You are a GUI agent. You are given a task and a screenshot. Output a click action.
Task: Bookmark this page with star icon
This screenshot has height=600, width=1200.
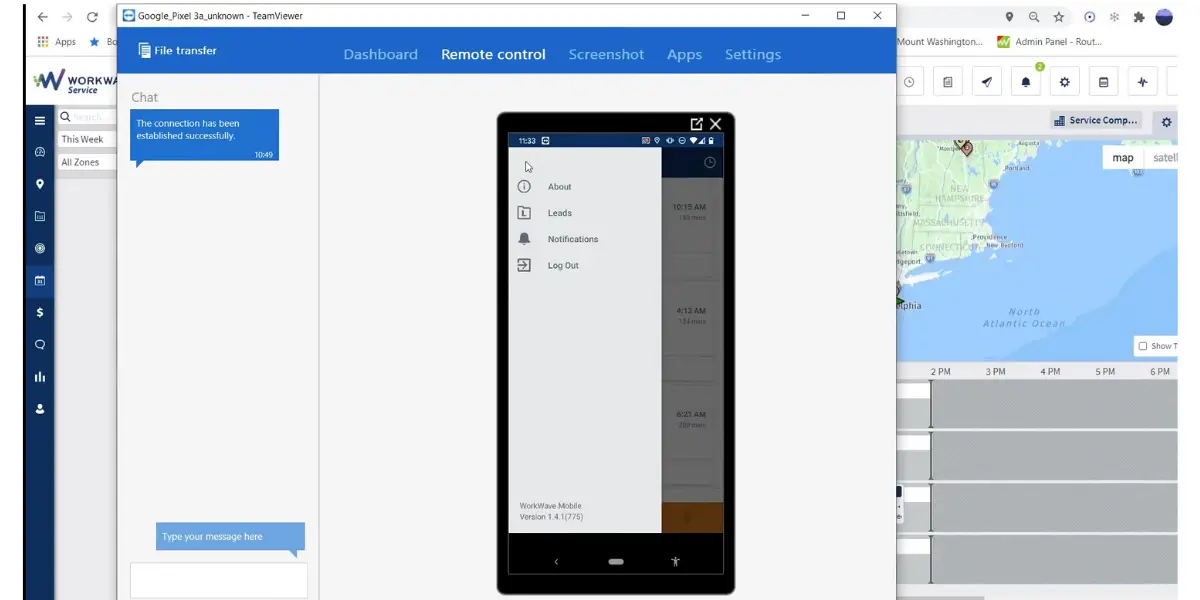click(1059, 17)
